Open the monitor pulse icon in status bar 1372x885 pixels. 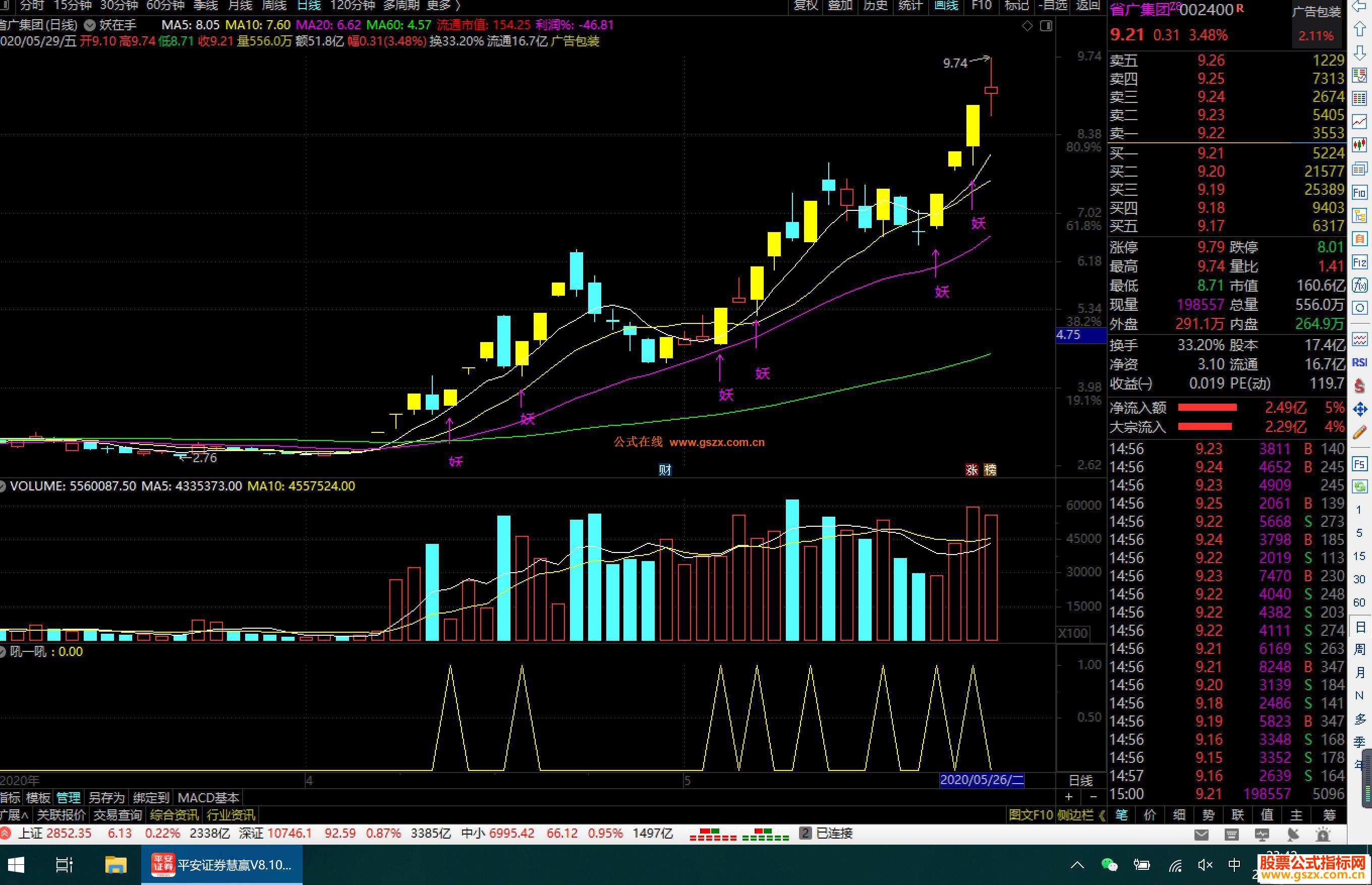click(x=1262, y=835)
